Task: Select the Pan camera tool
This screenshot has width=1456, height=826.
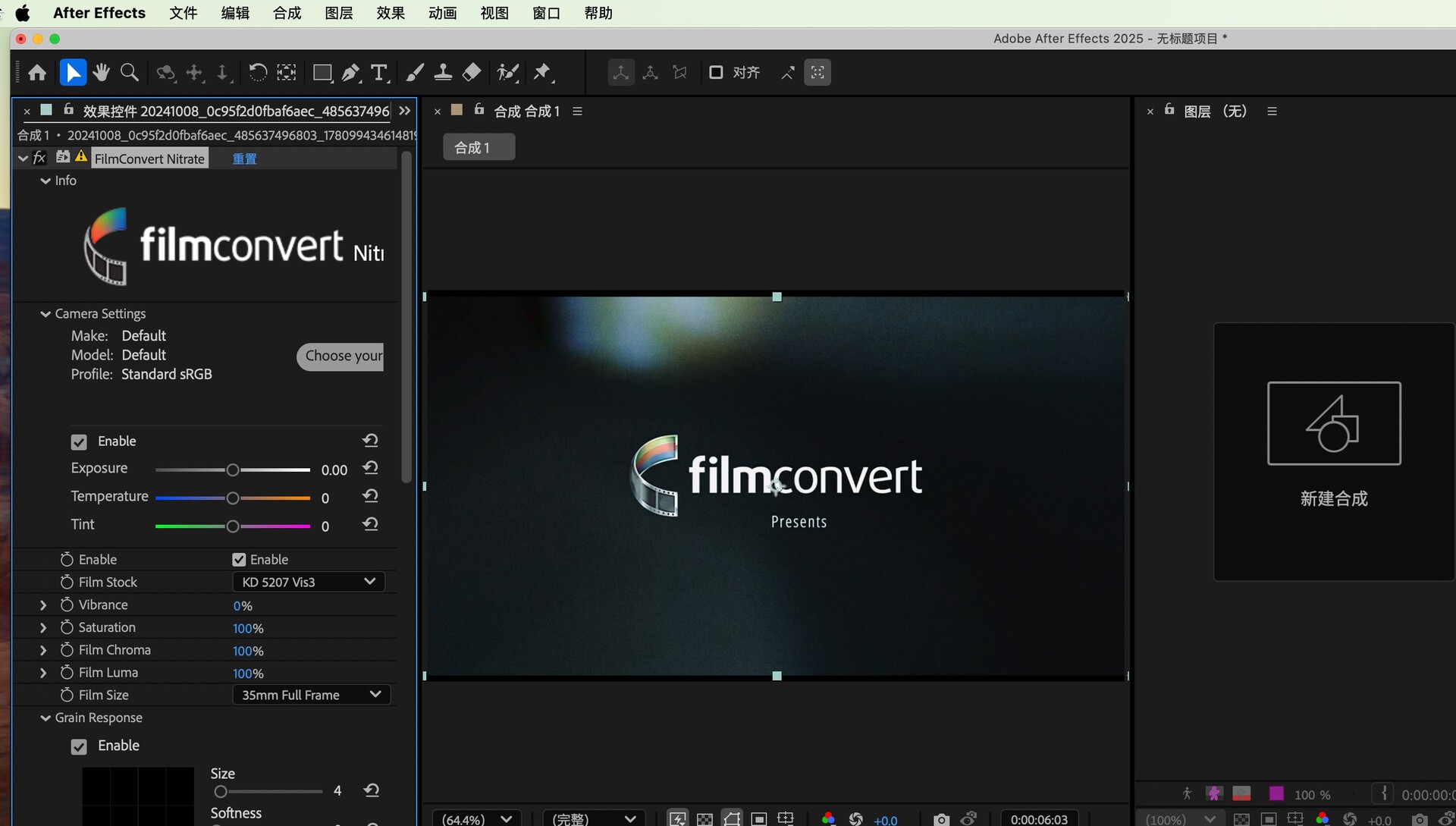Action: point(195,73)
